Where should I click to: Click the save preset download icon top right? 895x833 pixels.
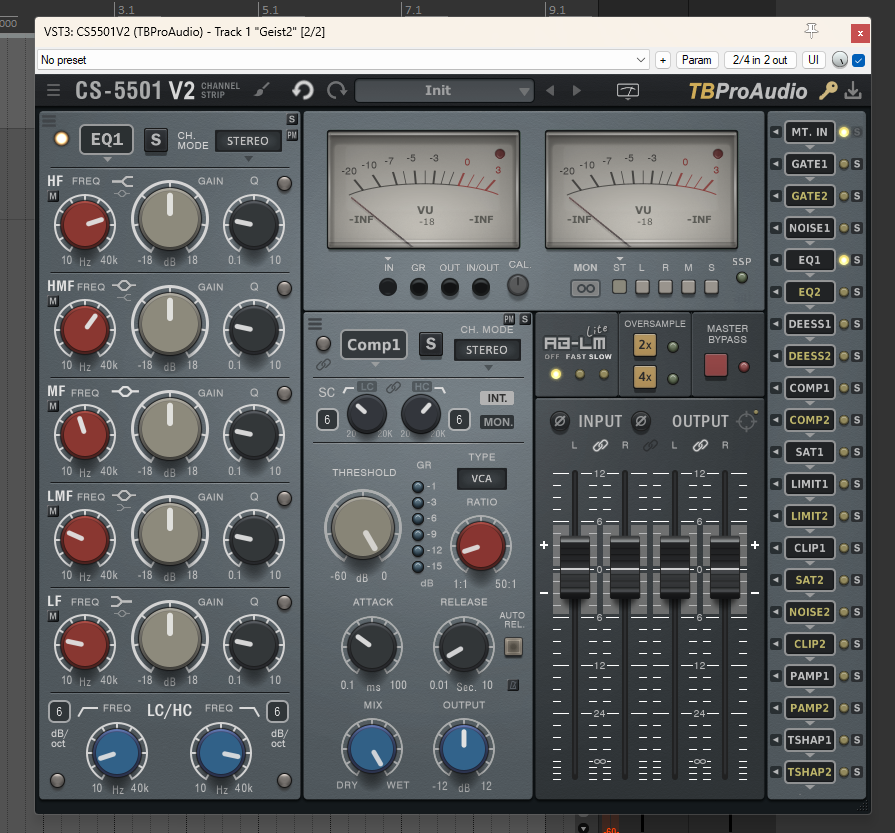851,90
